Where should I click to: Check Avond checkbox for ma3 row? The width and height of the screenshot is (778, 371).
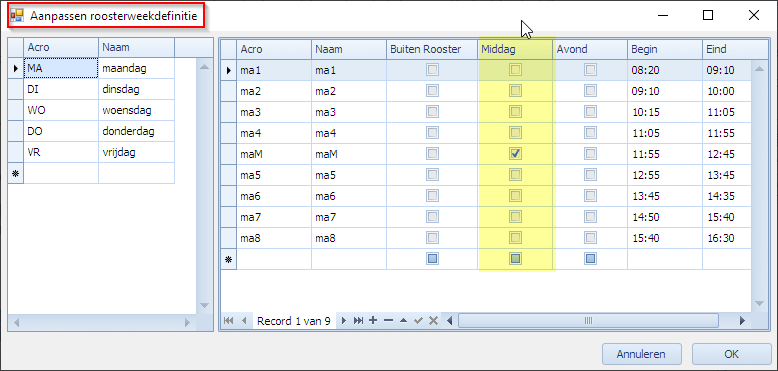coord(590,112)
